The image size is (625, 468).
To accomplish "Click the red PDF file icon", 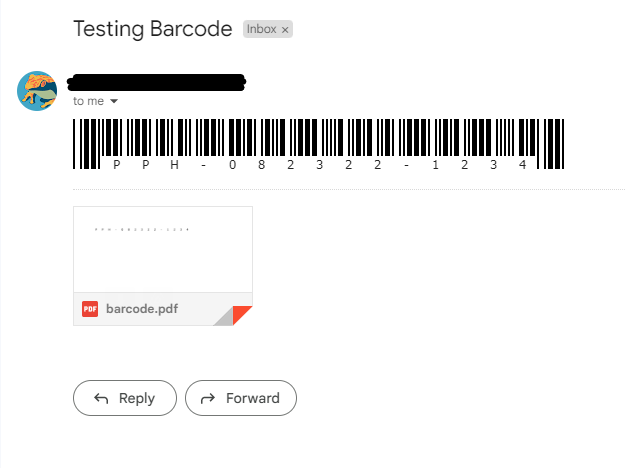I will click(90, 309).
